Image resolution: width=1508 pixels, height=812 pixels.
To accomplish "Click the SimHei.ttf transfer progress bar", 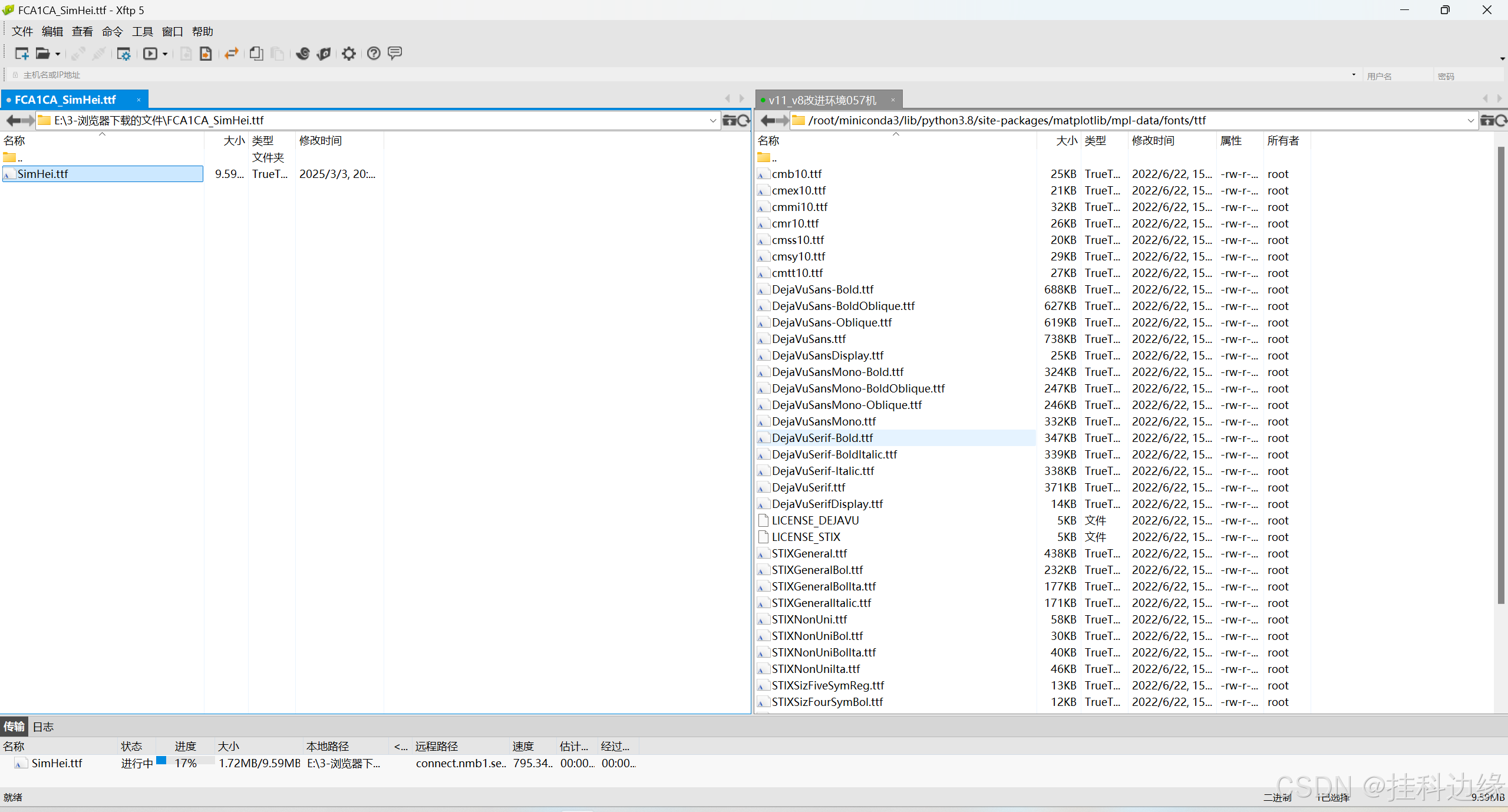I will click(185, 761).
